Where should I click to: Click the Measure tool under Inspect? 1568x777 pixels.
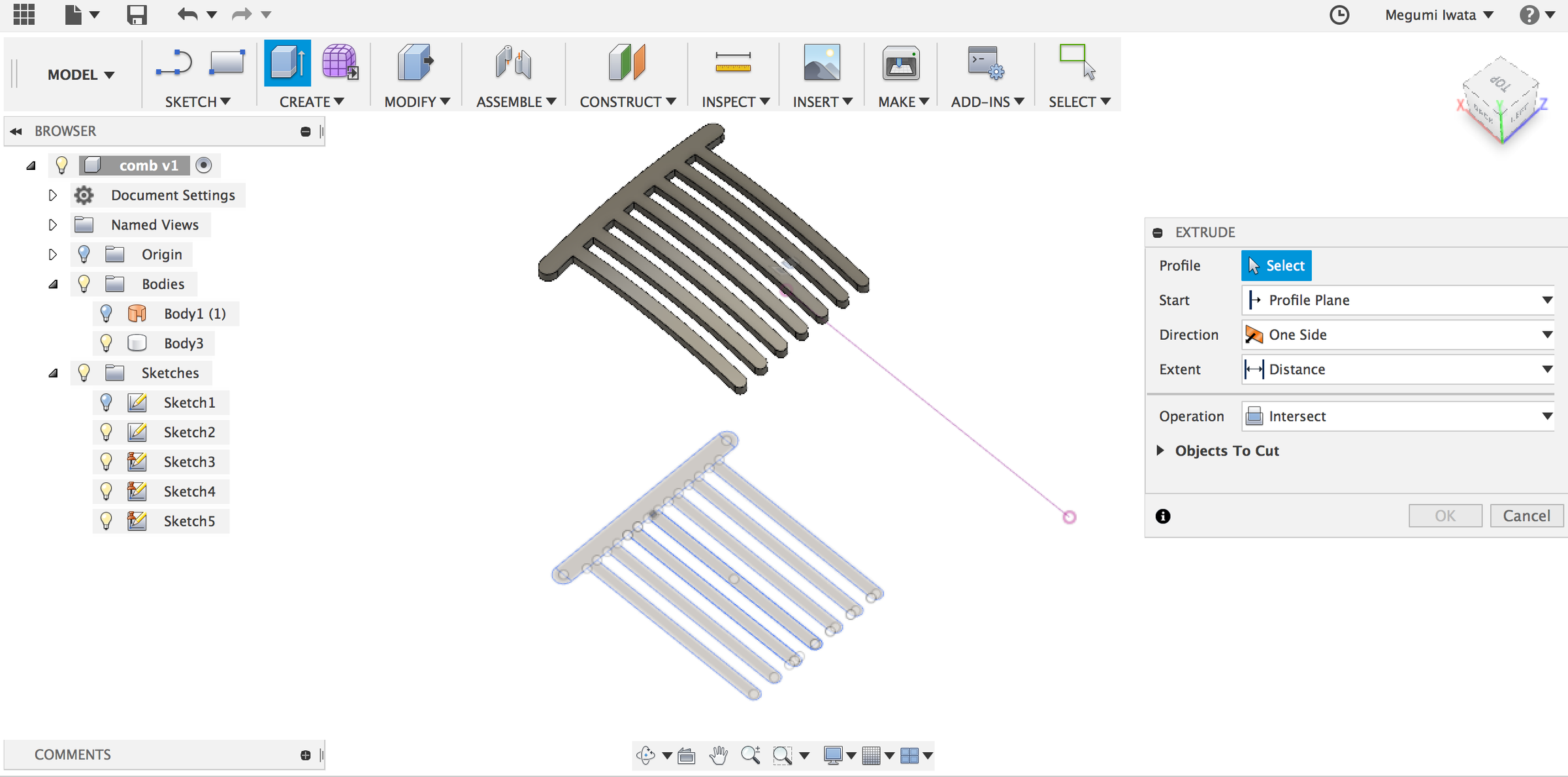(x=733, y=63)
